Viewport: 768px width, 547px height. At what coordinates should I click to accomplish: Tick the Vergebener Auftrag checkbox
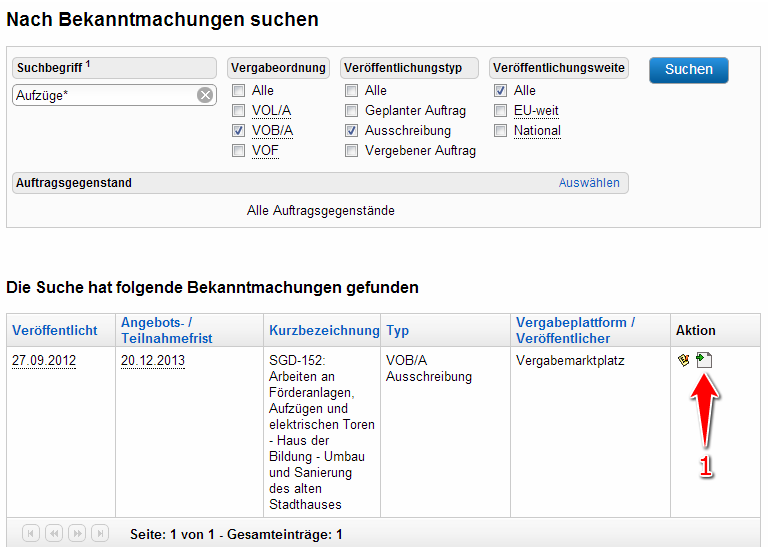[x=352, y=151]
